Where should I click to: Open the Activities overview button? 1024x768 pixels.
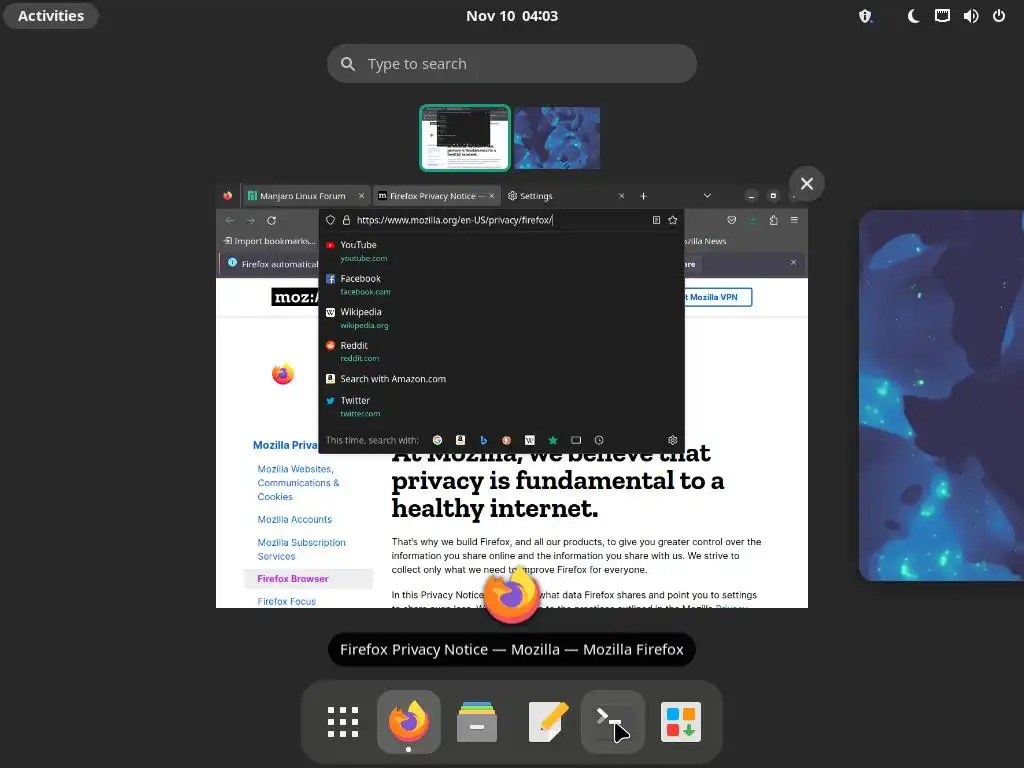pyautogui.click(x=51, y=16)
